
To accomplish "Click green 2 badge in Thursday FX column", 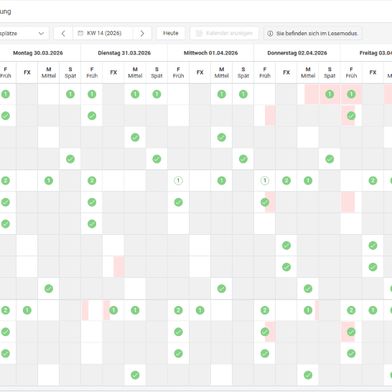I will (x=286, y=181).
